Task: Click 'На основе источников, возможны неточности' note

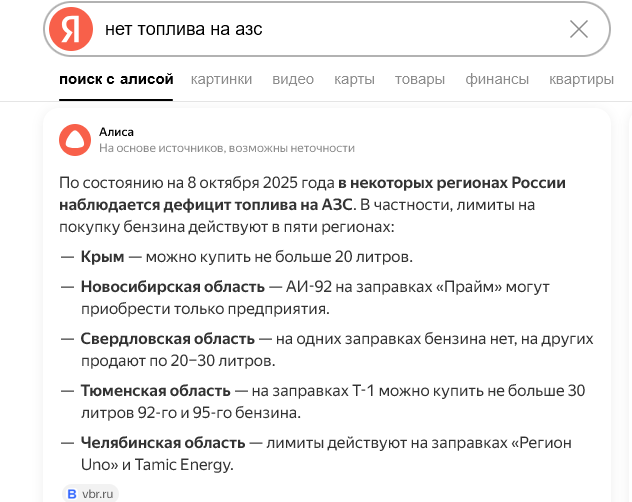Action: tap(227, 148)
